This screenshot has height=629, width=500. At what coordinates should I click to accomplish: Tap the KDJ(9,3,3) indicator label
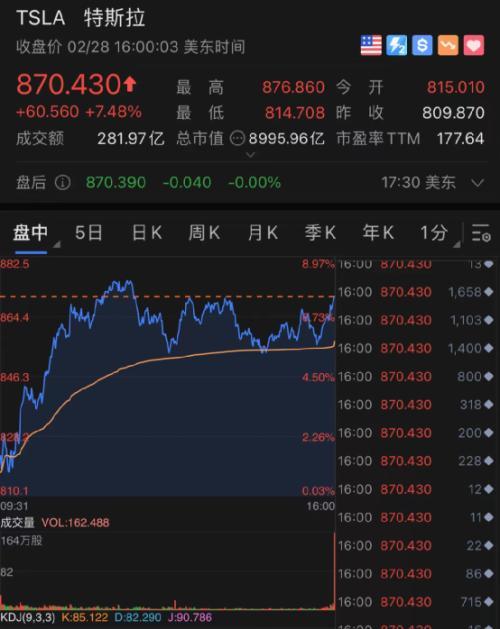pyautogui.click(x=27, y=617)
